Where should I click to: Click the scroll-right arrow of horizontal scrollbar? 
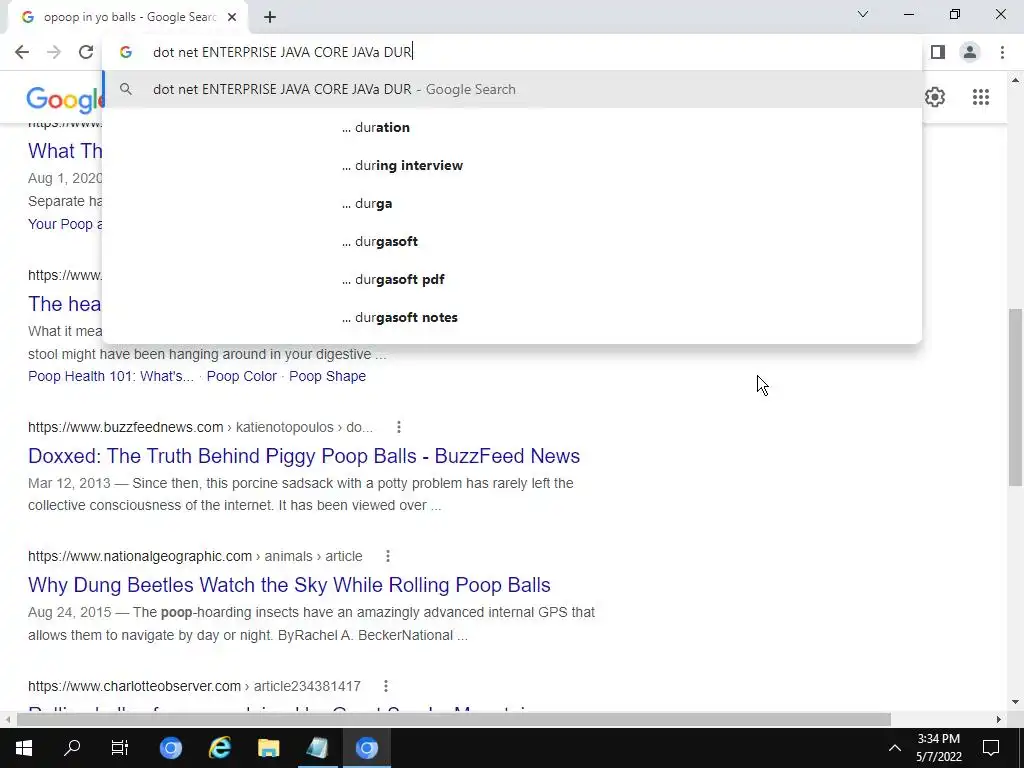[x=999, y=719]
